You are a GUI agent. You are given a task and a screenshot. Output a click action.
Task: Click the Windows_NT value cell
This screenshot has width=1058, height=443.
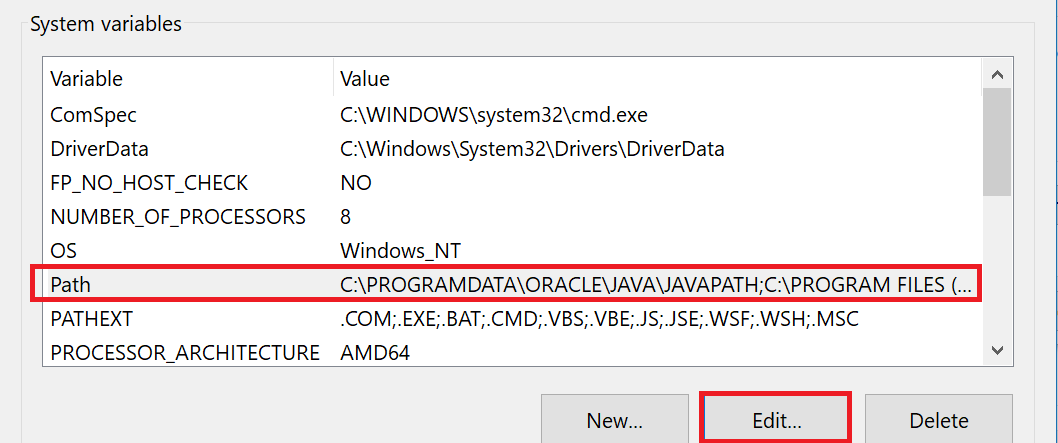pyautogui.click(x=400, y=250)
